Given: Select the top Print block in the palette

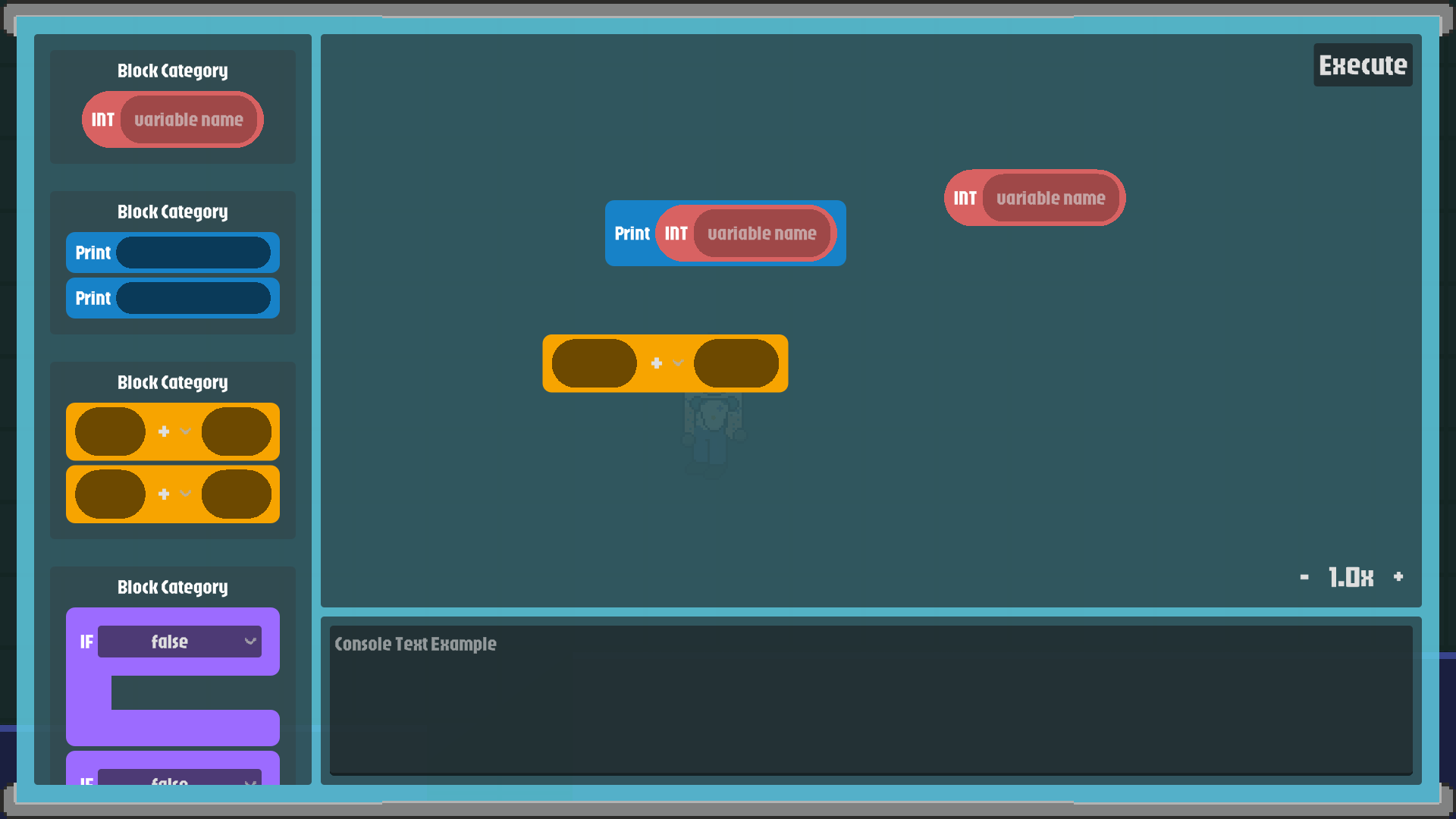Looking at the screenshot, I should click(172, 253).
